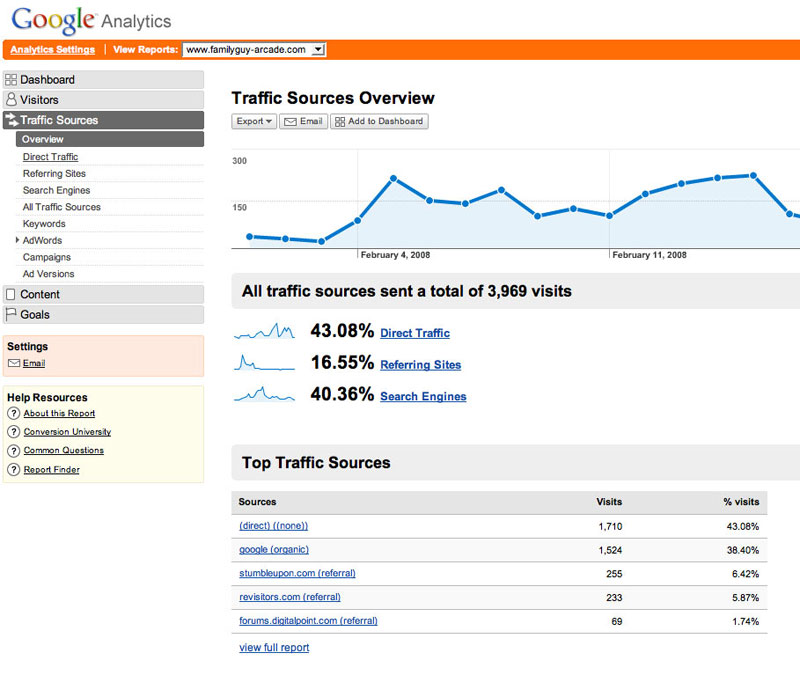Select Keywords from the sidebar menu

44,224
